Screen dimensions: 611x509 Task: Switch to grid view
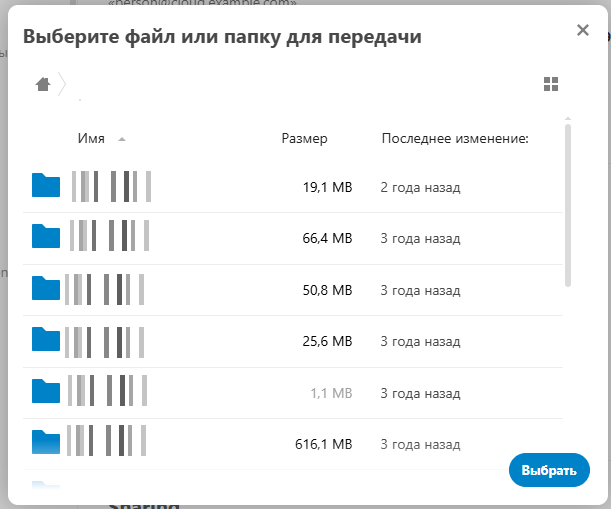[x=550, y=85]
